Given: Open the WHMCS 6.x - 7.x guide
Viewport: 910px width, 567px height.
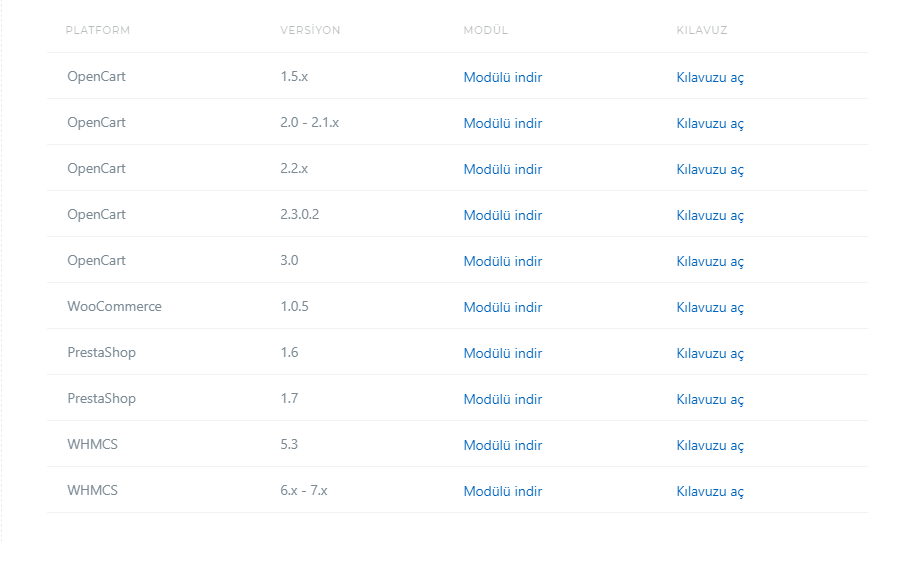Looking at the screenshot, I should (x=710, y=492).
